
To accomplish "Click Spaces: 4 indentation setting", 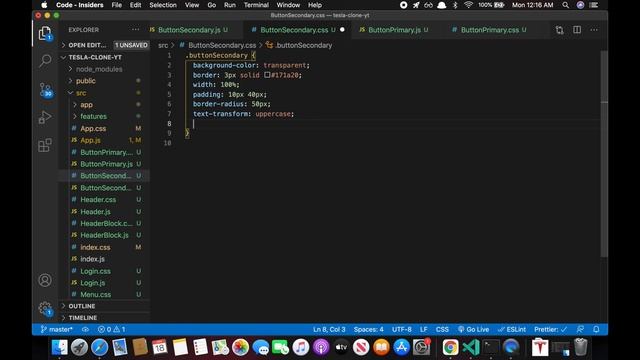I will pyautogui.click(x=369, y=329).
